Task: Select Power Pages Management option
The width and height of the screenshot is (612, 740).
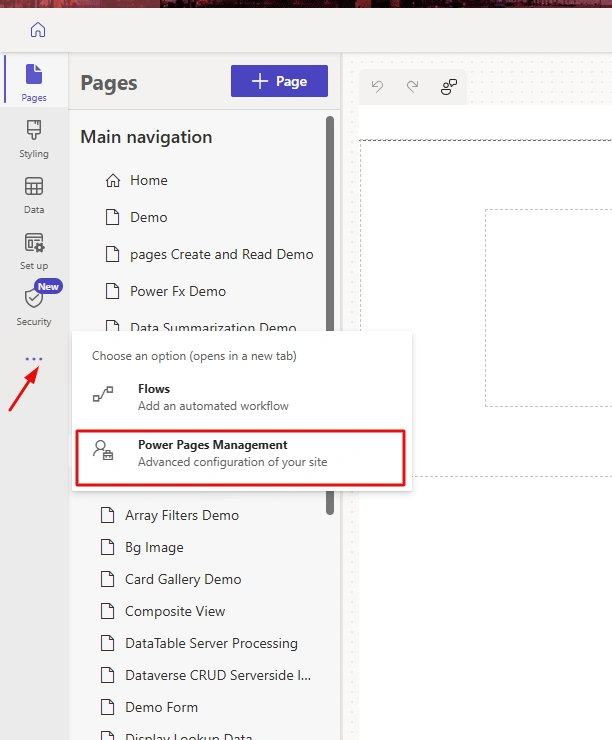Action: click(241, 457)
